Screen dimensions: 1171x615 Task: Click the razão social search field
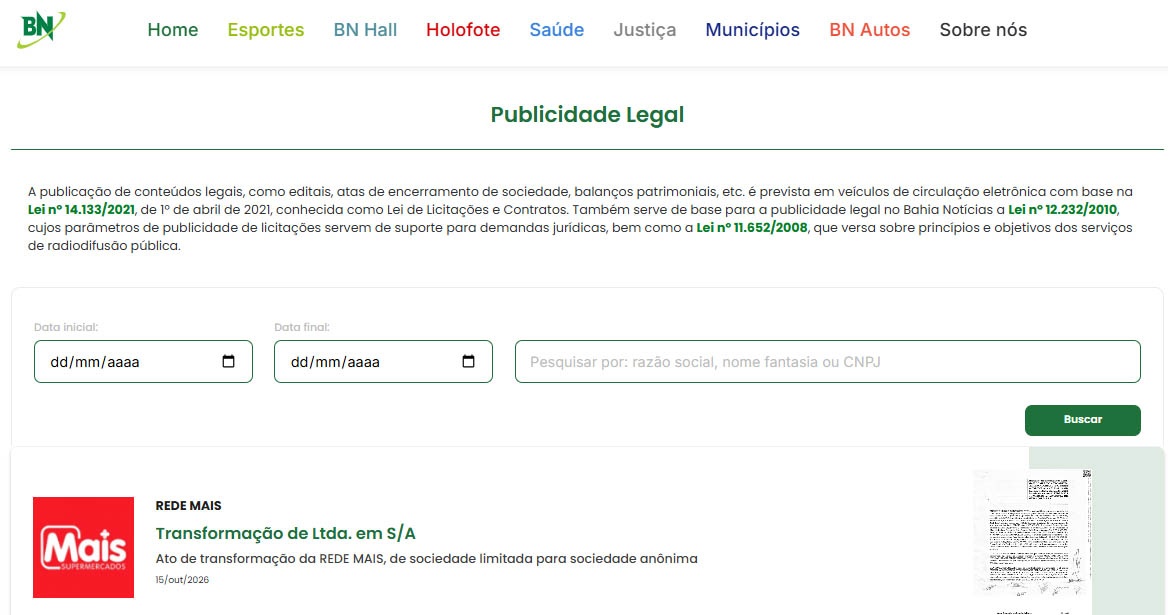827,361
